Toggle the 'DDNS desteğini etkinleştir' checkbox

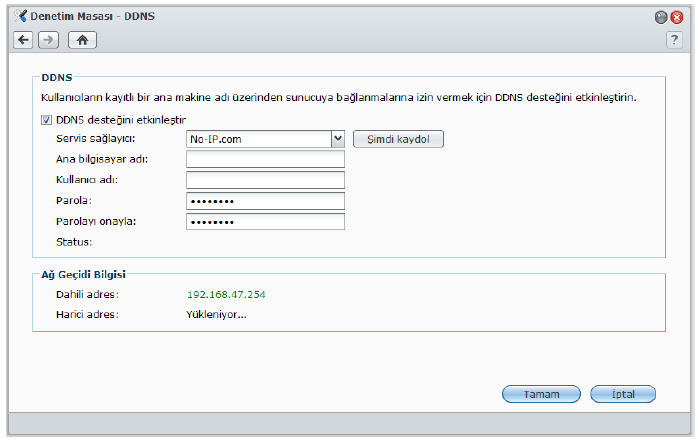[46, 120]
